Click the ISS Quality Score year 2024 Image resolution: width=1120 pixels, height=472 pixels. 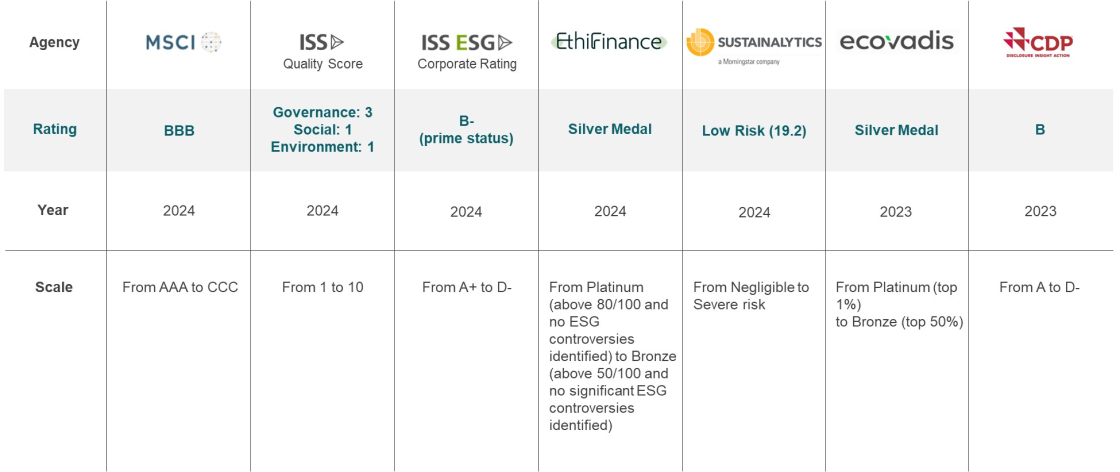click(x=322, y=211)
